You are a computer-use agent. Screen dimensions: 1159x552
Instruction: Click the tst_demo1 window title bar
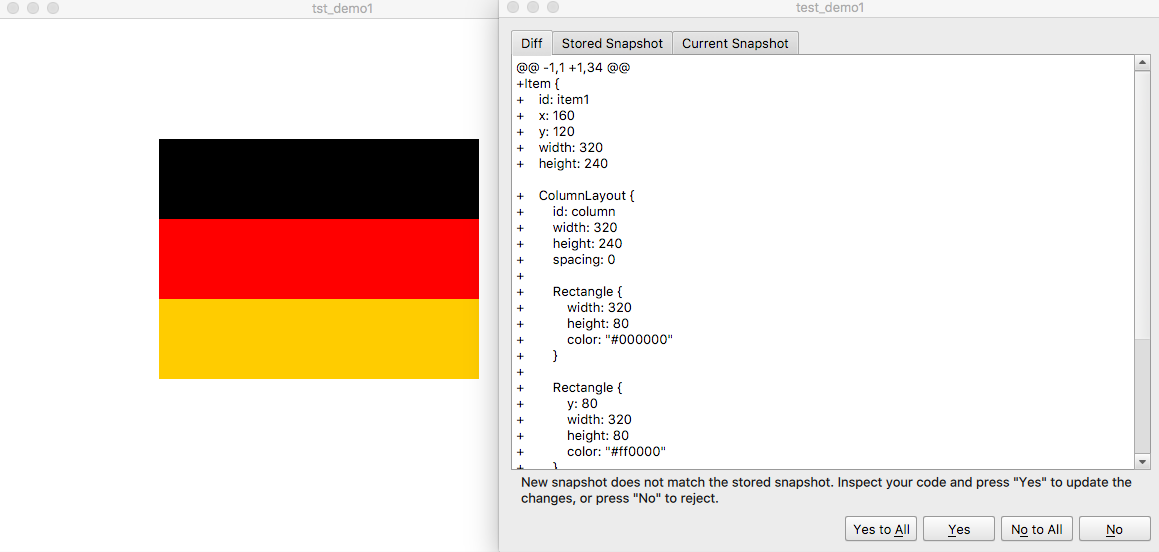point(250,9)
